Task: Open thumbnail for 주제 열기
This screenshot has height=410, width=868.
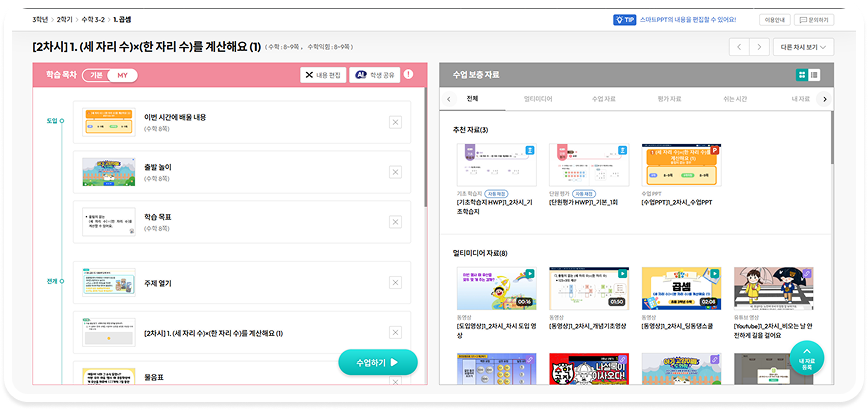Action: click(108, 283)
